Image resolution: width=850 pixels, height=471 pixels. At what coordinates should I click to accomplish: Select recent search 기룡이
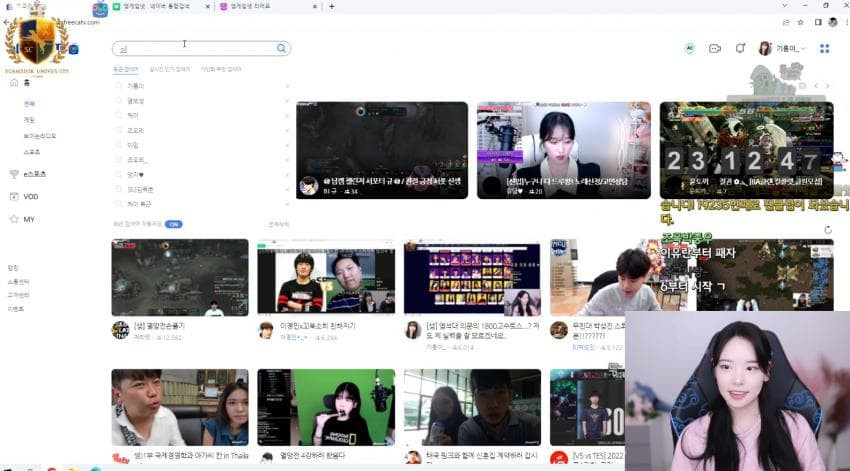point(136,86)
